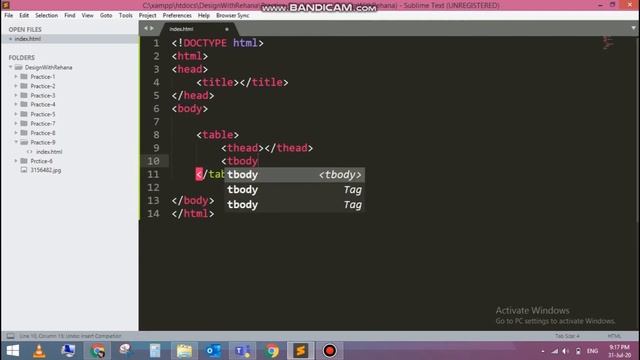Open the Browser Sync menu
The height and width of the screenshot is (360, 640).
pyautogui.click(x=232, y=15)
